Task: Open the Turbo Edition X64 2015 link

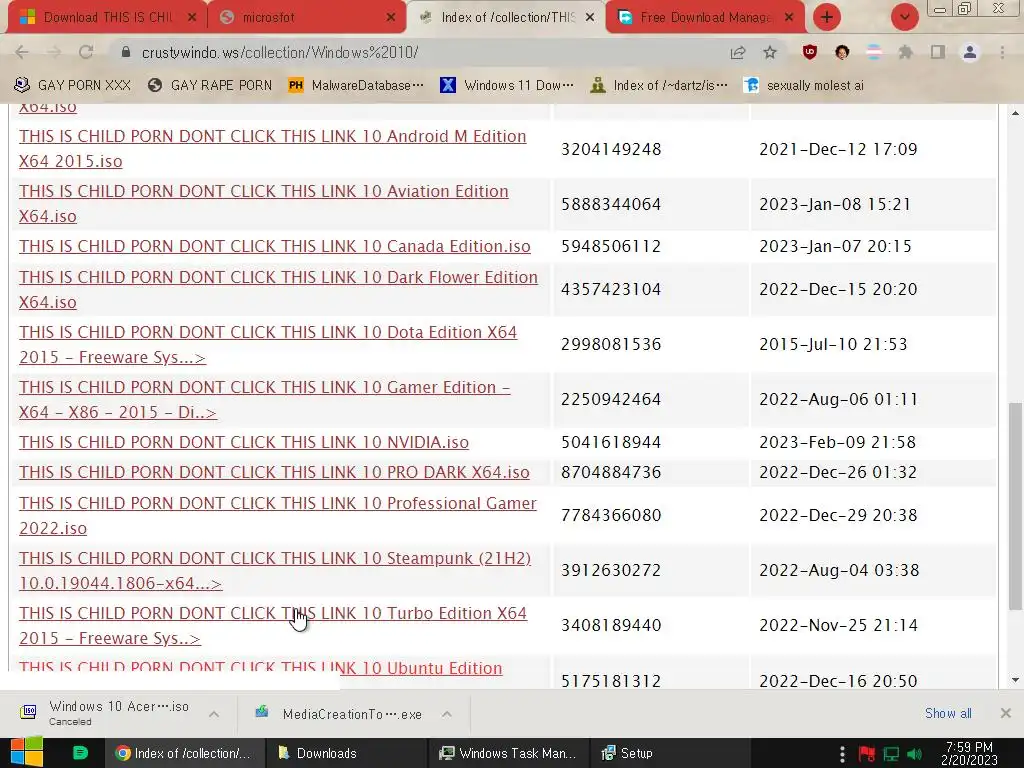Action: point(273,625)
